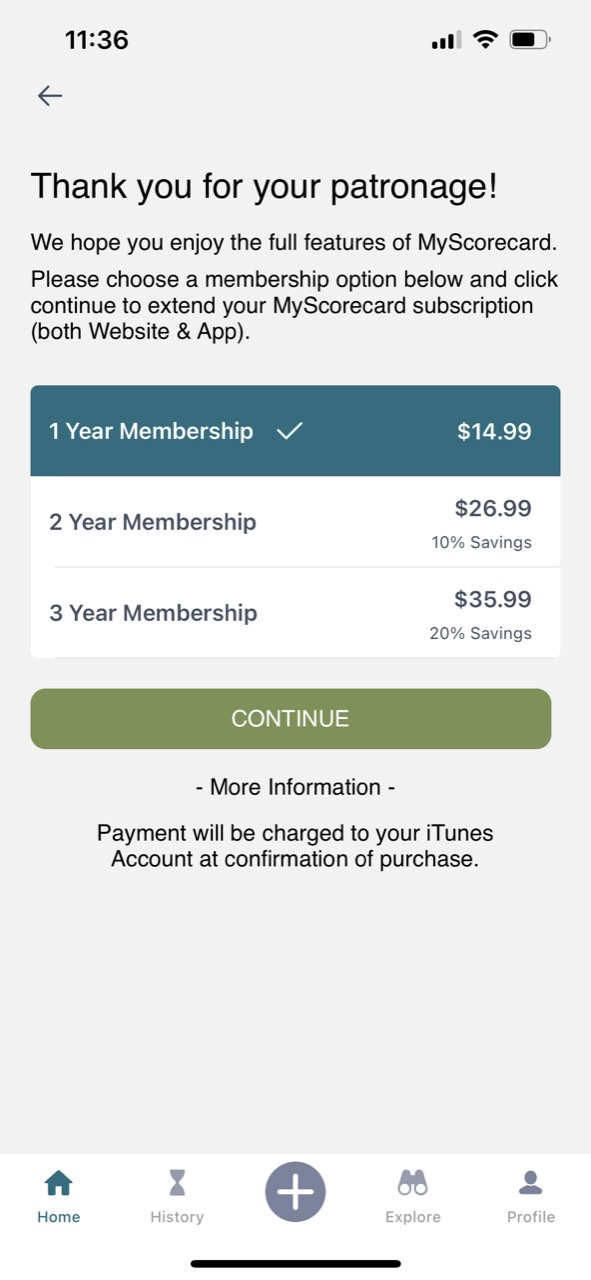Select the 2 Year Membership option
Image resolution: width=591 pixels, height=1280 pixels.
[x=295, y=522]
